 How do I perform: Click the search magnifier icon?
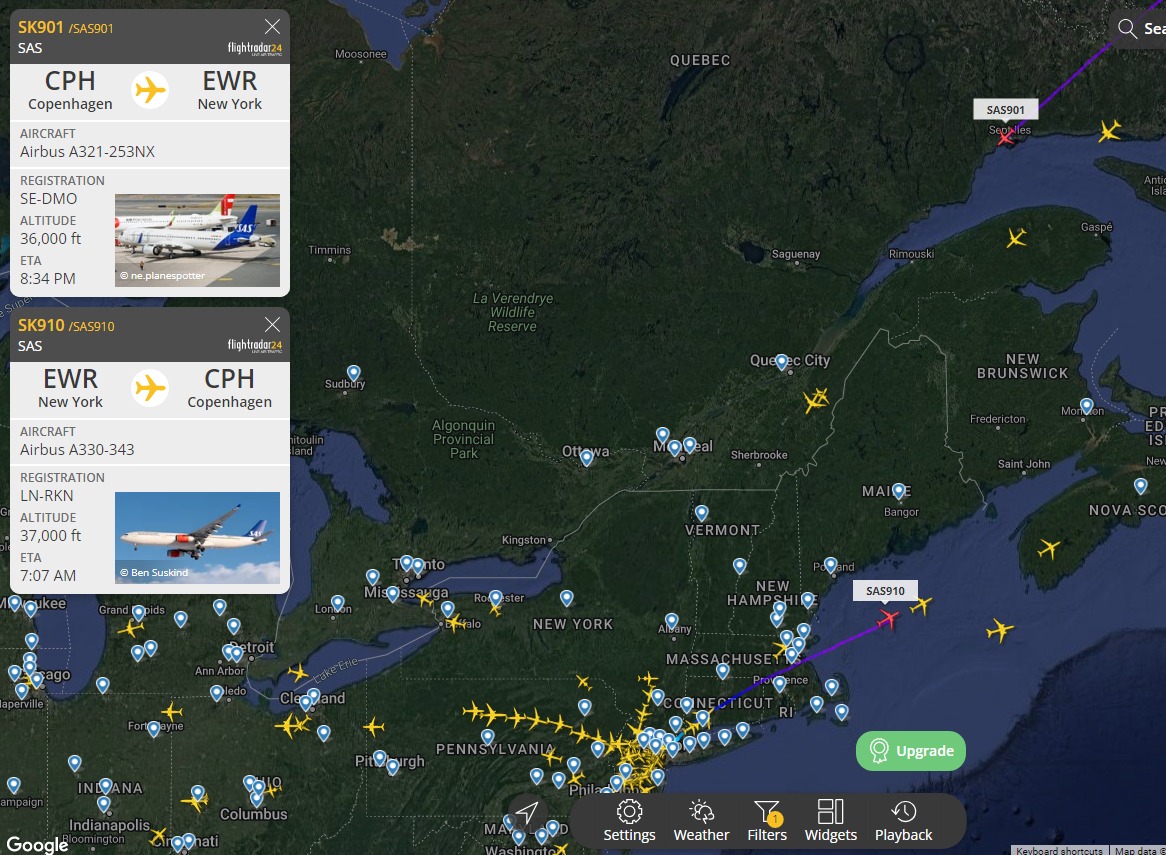point(1127,29)
